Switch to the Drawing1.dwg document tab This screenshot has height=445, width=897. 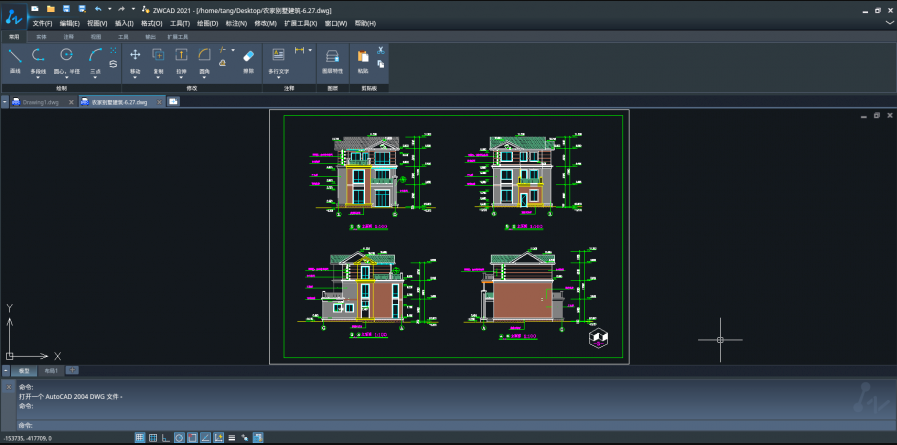pos(39,101)
